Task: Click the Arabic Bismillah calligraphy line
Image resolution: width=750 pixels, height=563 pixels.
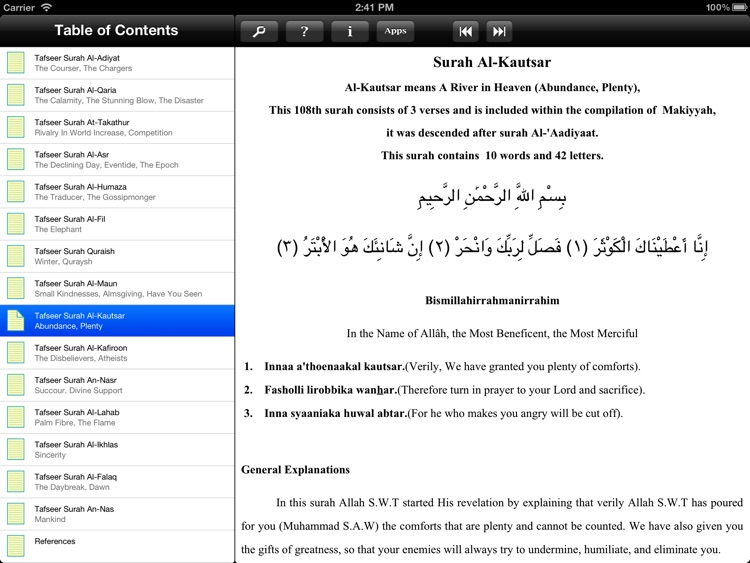Action: point(492,196)
